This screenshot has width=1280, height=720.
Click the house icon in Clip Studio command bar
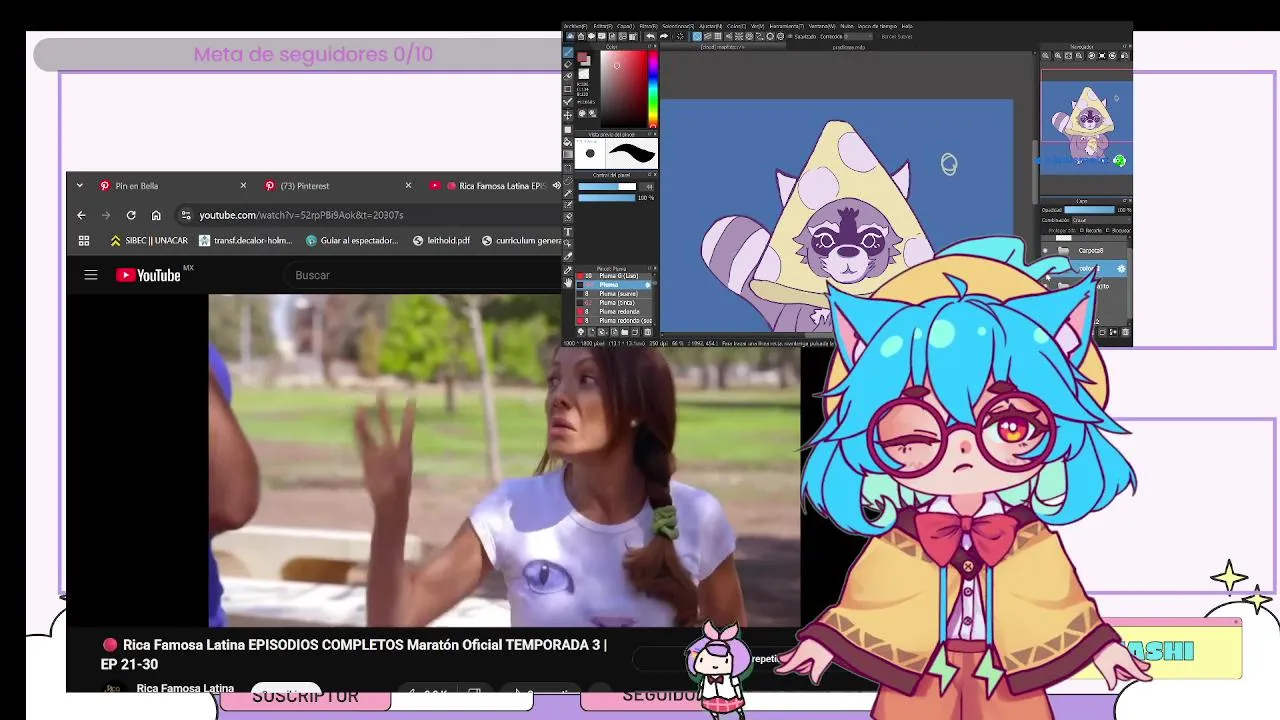[581, 36]
